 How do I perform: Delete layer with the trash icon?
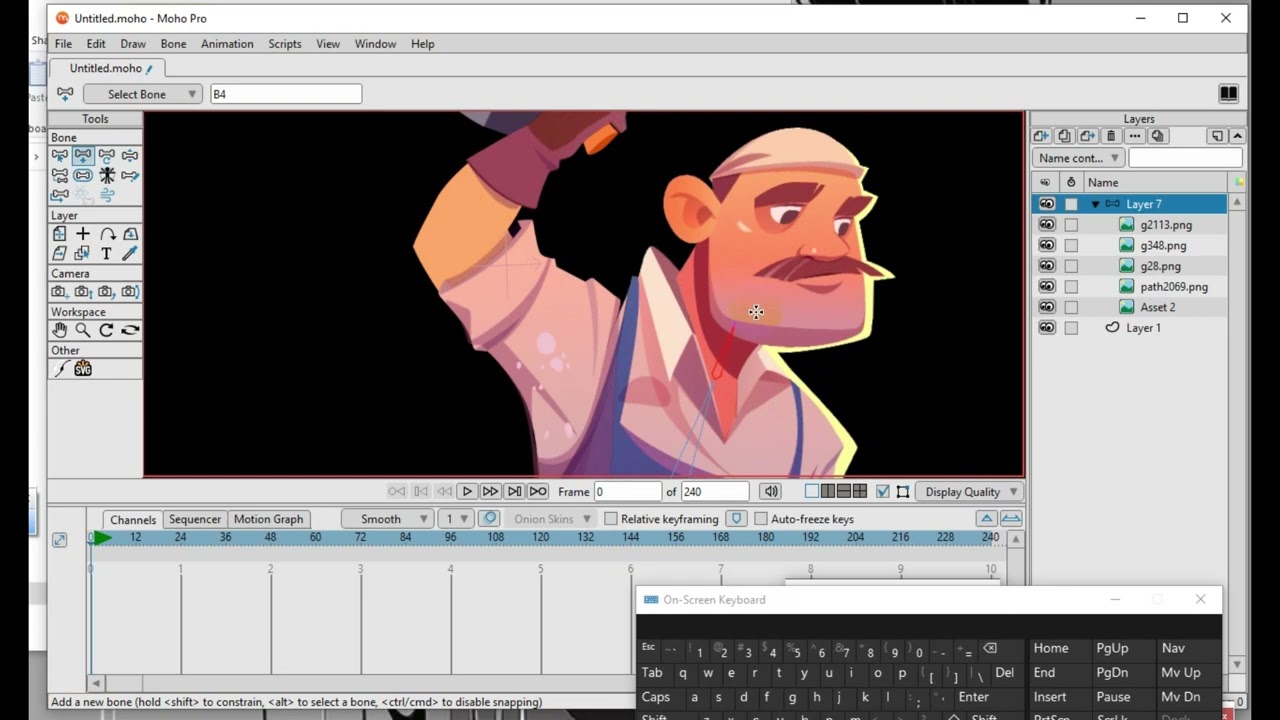pyautogui.click(x=1110, y=136)
